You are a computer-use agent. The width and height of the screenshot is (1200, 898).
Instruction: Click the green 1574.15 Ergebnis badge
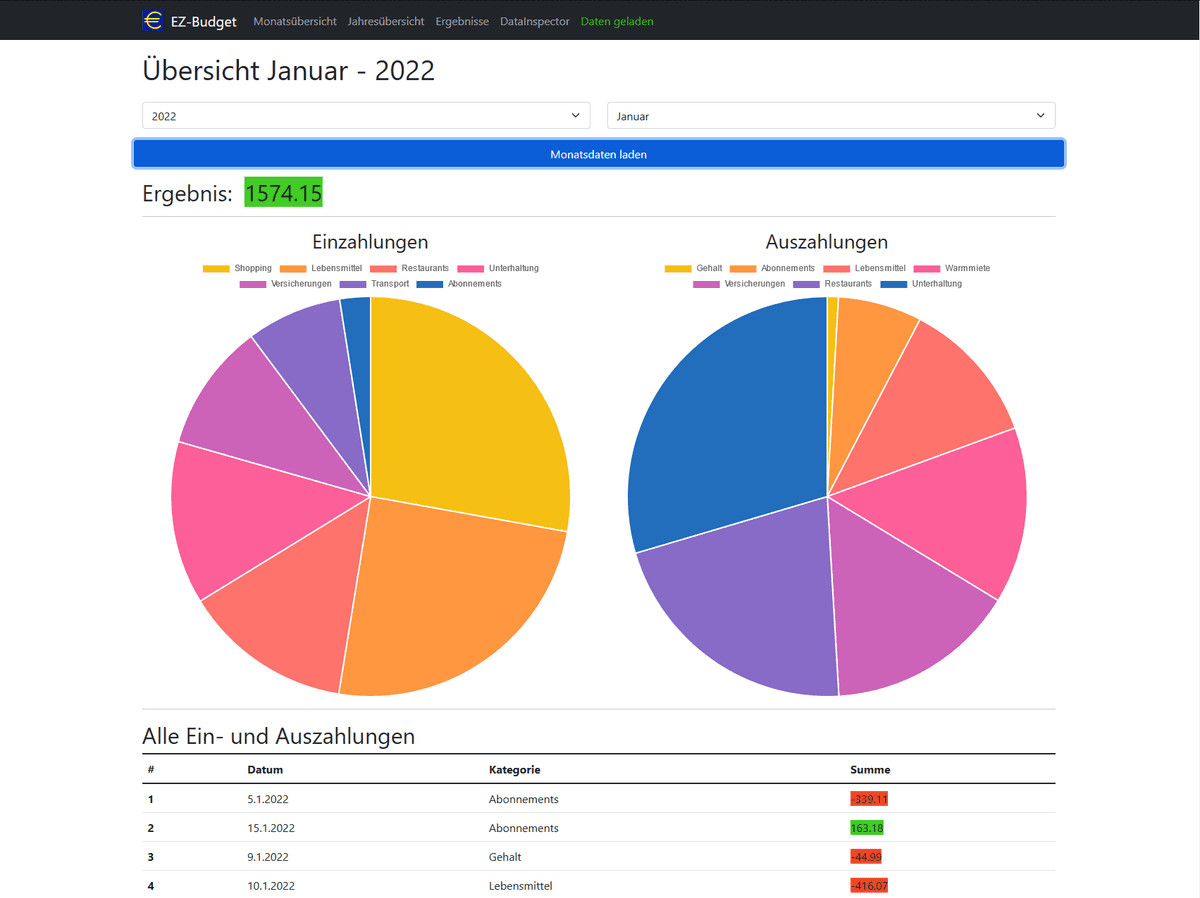284,193
